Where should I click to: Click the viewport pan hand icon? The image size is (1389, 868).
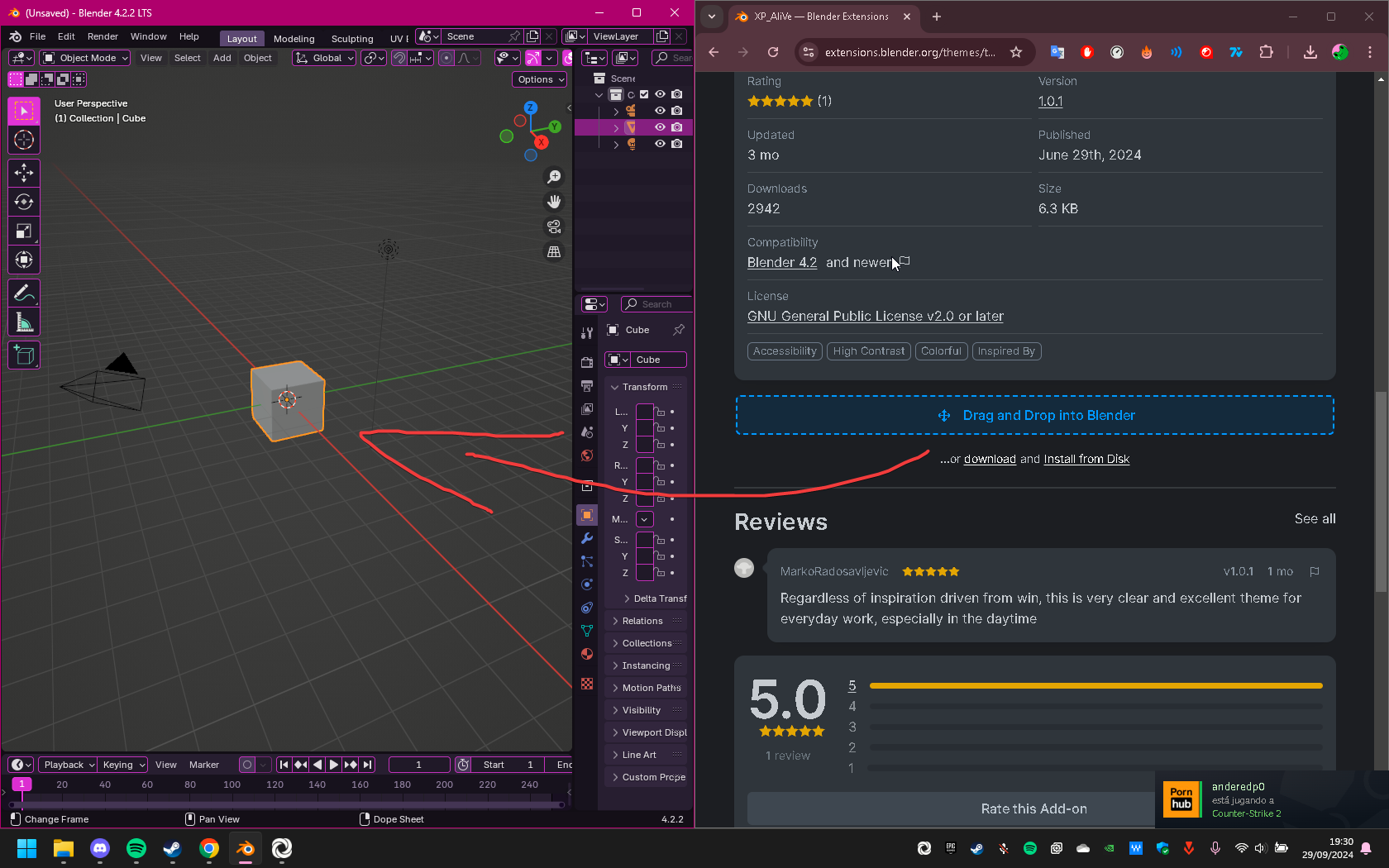(554, 202)
